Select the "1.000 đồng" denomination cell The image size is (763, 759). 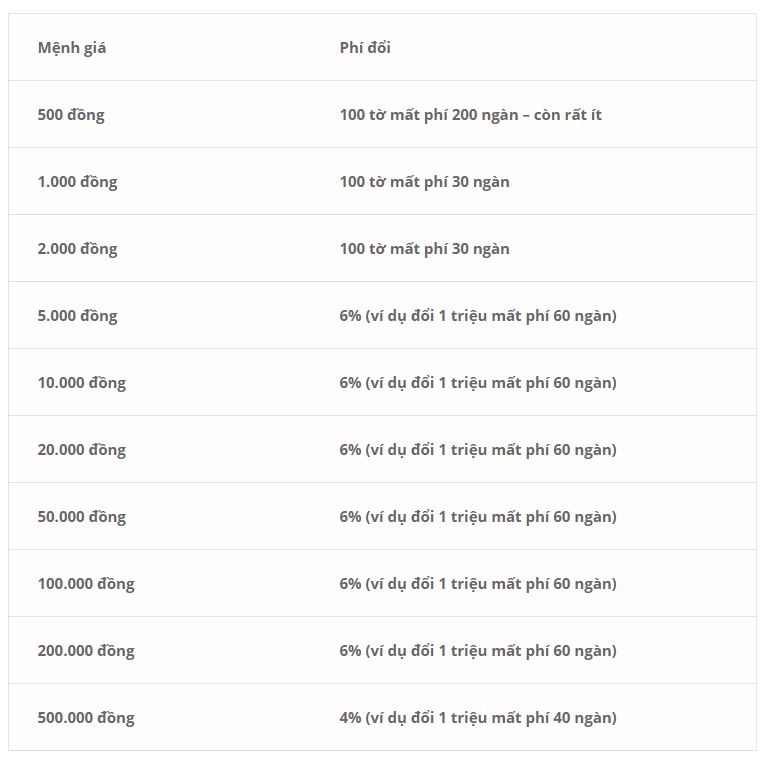tap(77, 182)
